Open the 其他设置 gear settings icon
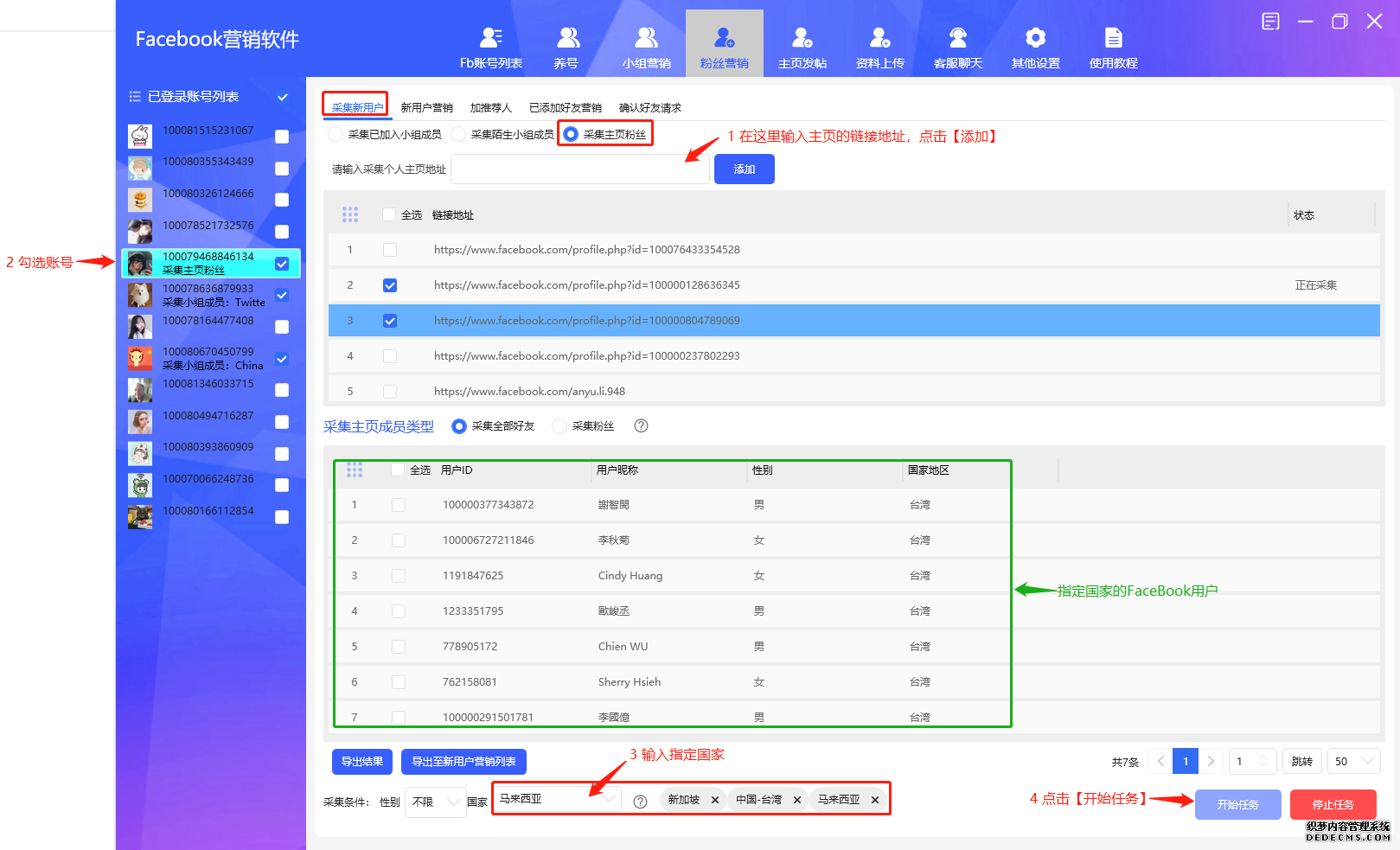Image resolution: width=1400 pixels, height=850 pixels. [1035, 38]
